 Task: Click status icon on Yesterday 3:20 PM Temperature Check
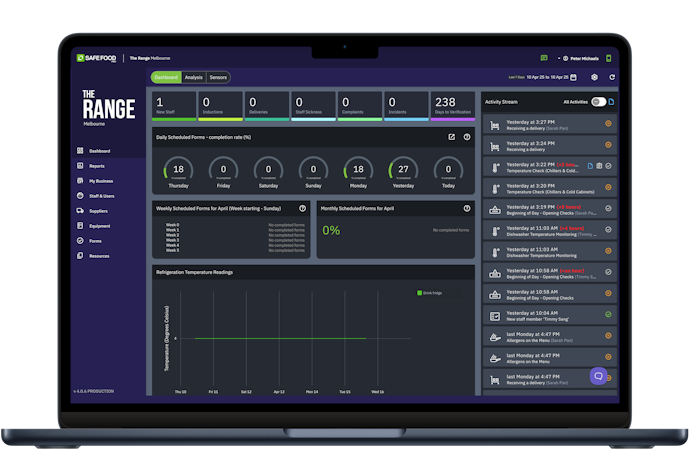(608, 187)
